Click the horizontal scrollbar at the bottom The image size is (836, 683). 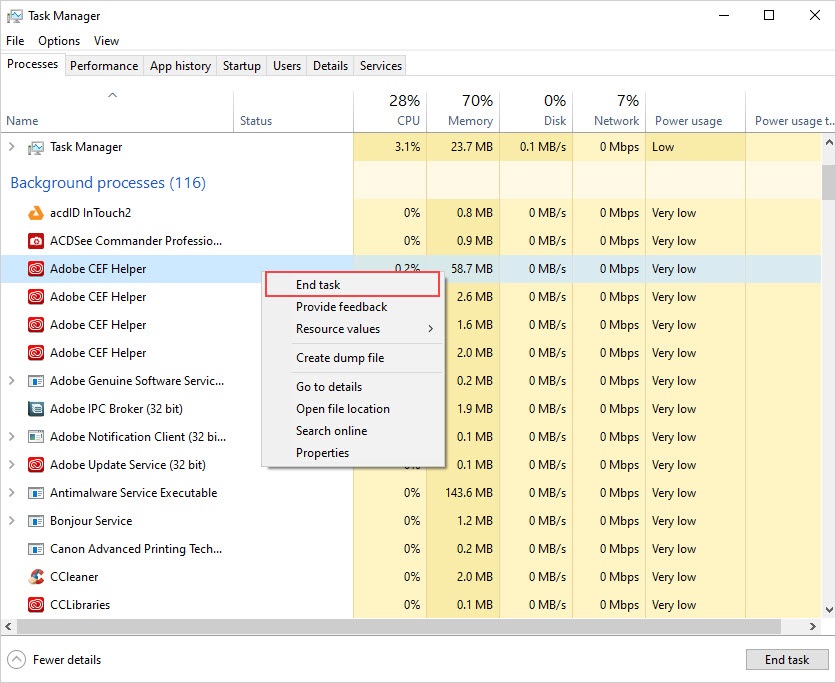[x=400, y=626]
